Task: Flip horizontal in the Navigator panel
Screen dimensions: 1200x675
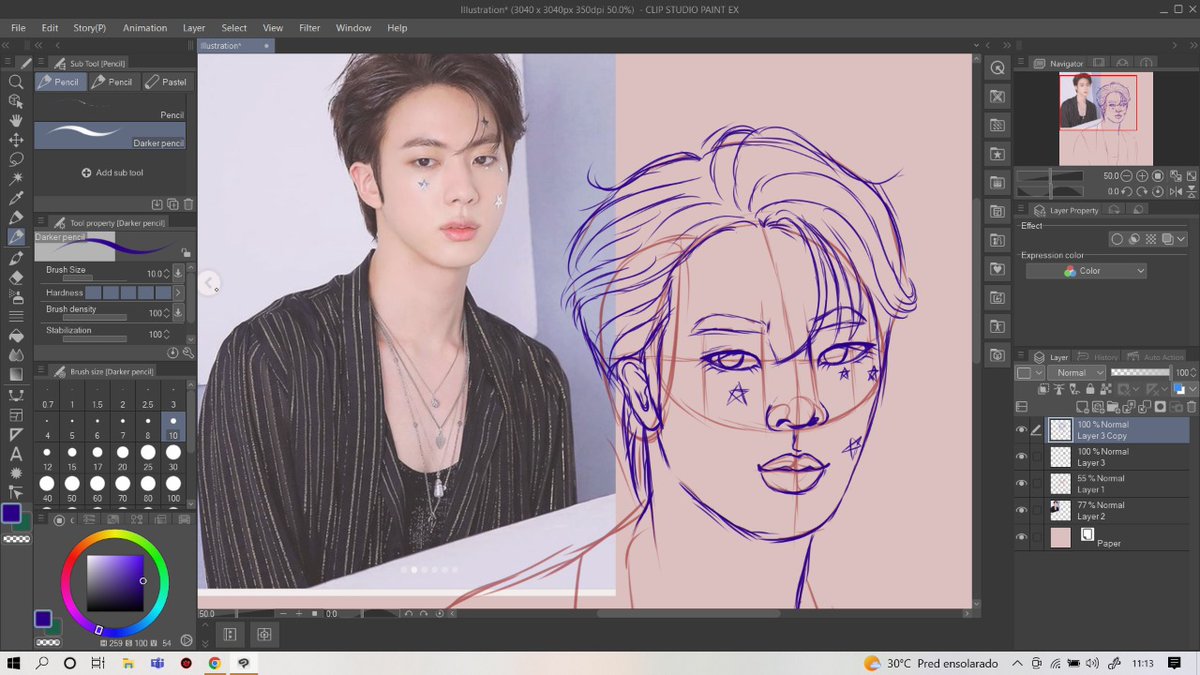Action: [1177, 191]
